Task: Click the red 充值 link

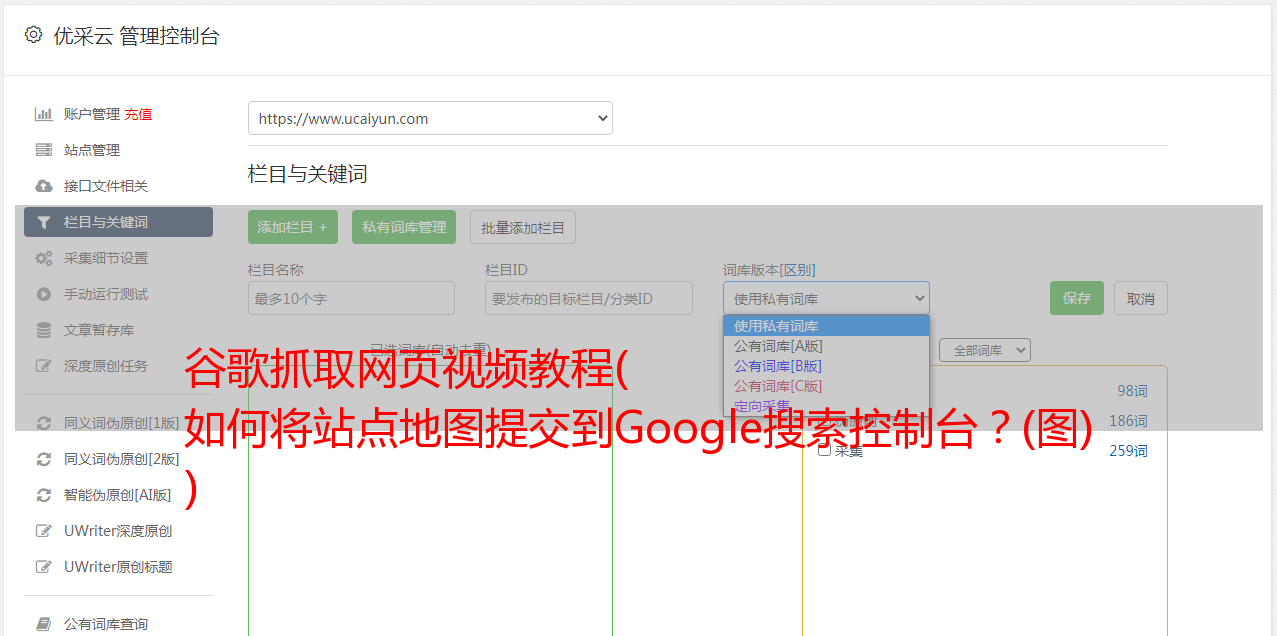Action: pos(138,114)
